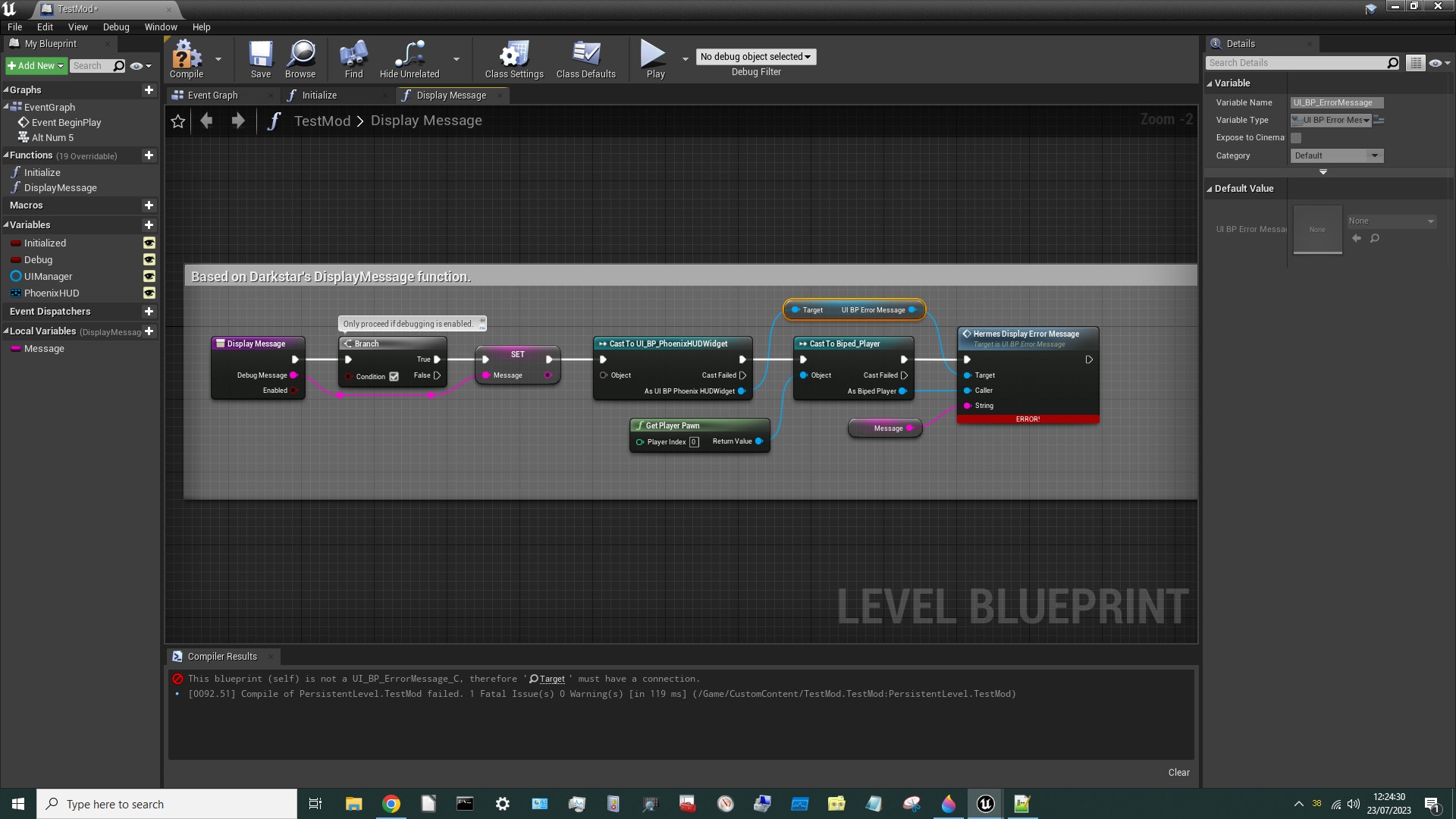The width and height of the screenshot is (1456, 819).
Task: Browse to default value asset magnifier
Action: pos(1375,238)
